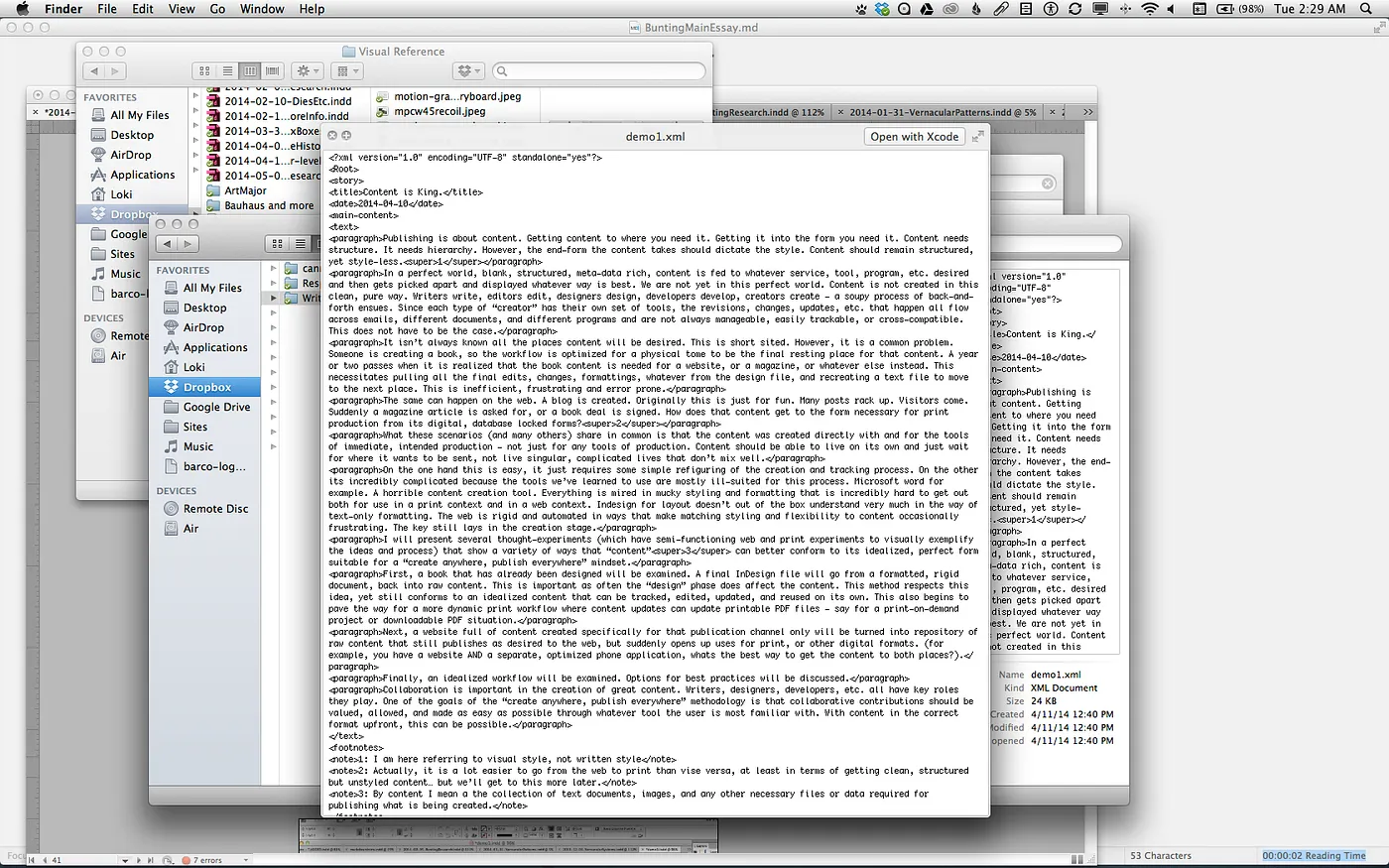Go forward in the front Finder window
Image resolution: width=1389 pixels, height=868 pixels.
click(x=189, y=244)
